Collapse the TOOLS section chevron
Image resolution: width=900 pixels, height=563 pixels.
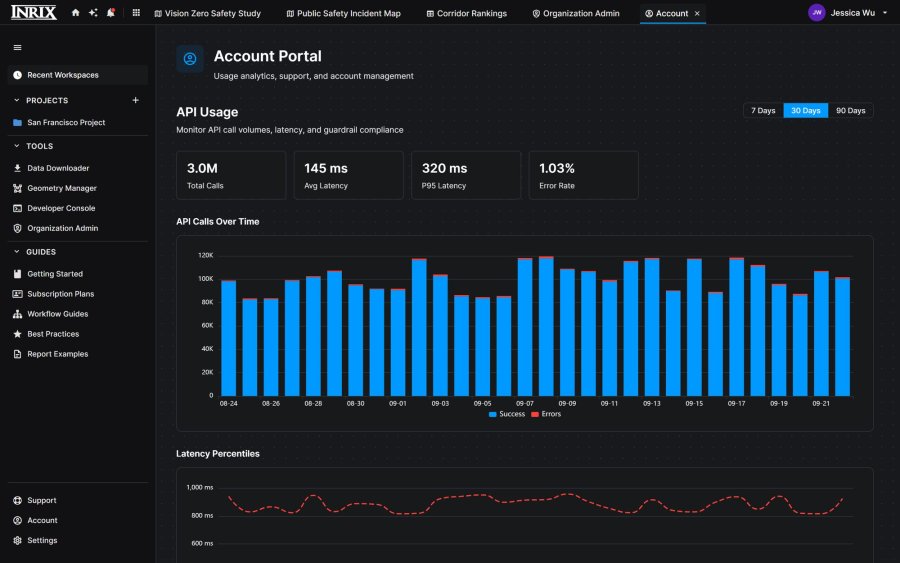(x=17, y=146)
